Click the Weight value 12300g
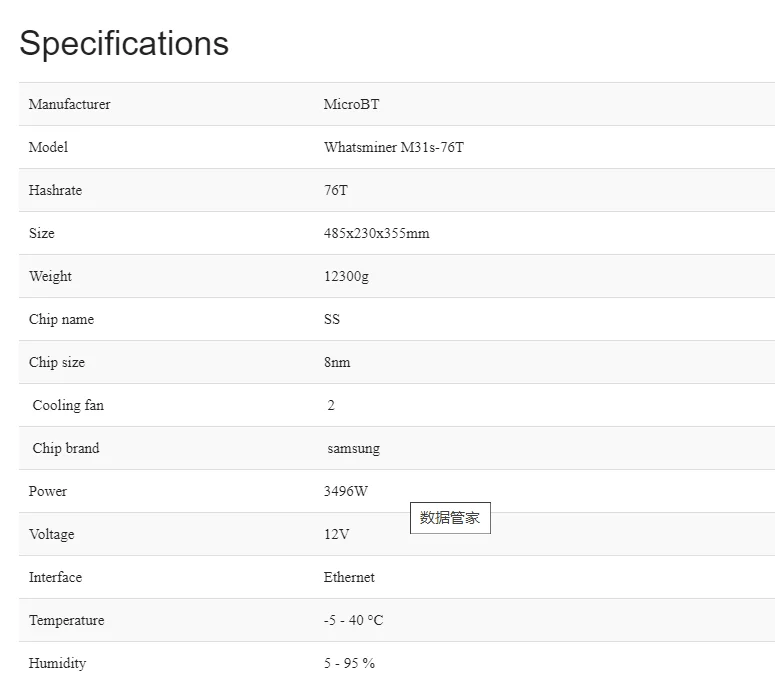 click(346, 276)
